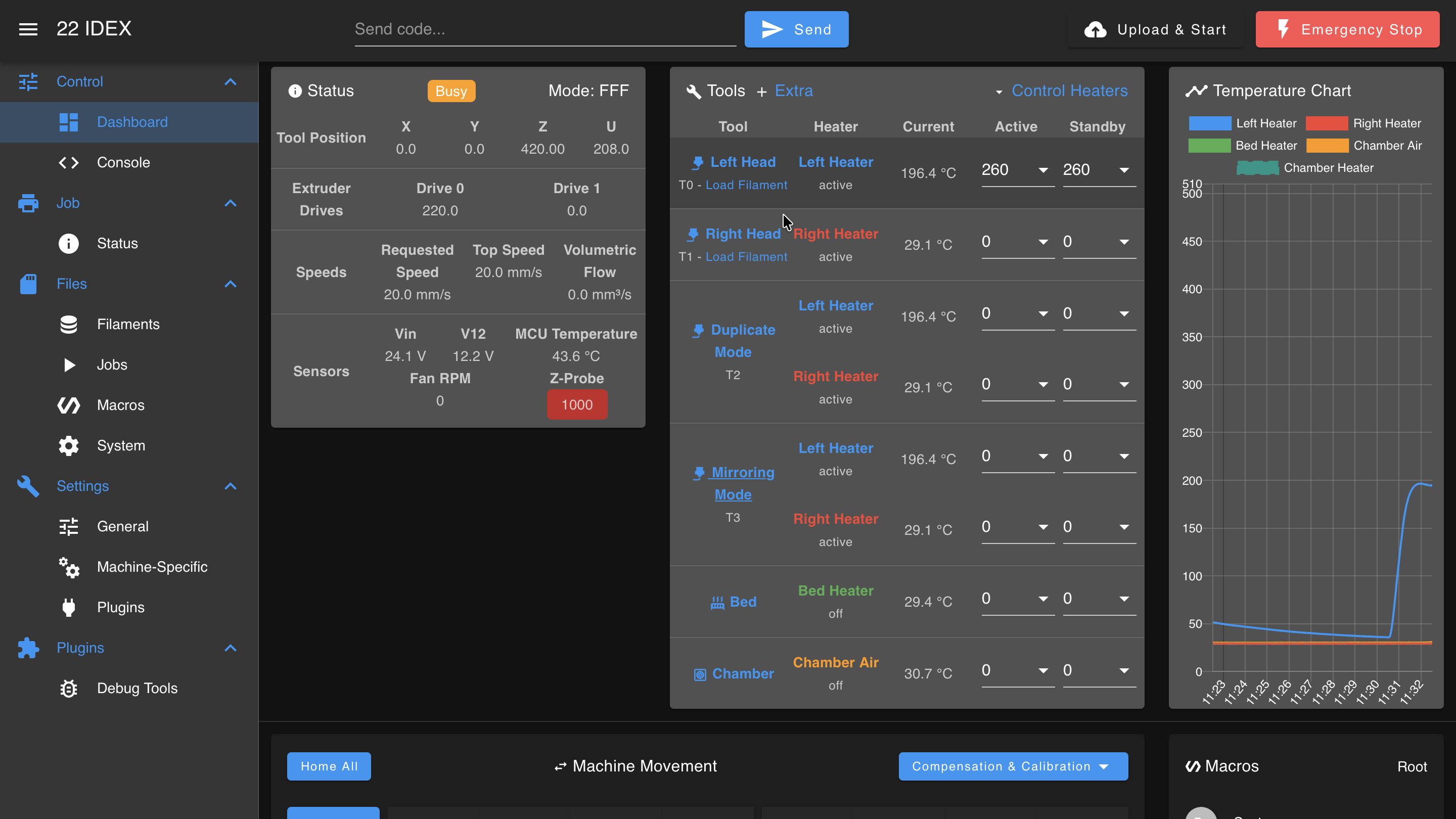The image size is (1456, 819).
Task: Click the Extra tab link in Tools panel
Action: pos(794,91)
